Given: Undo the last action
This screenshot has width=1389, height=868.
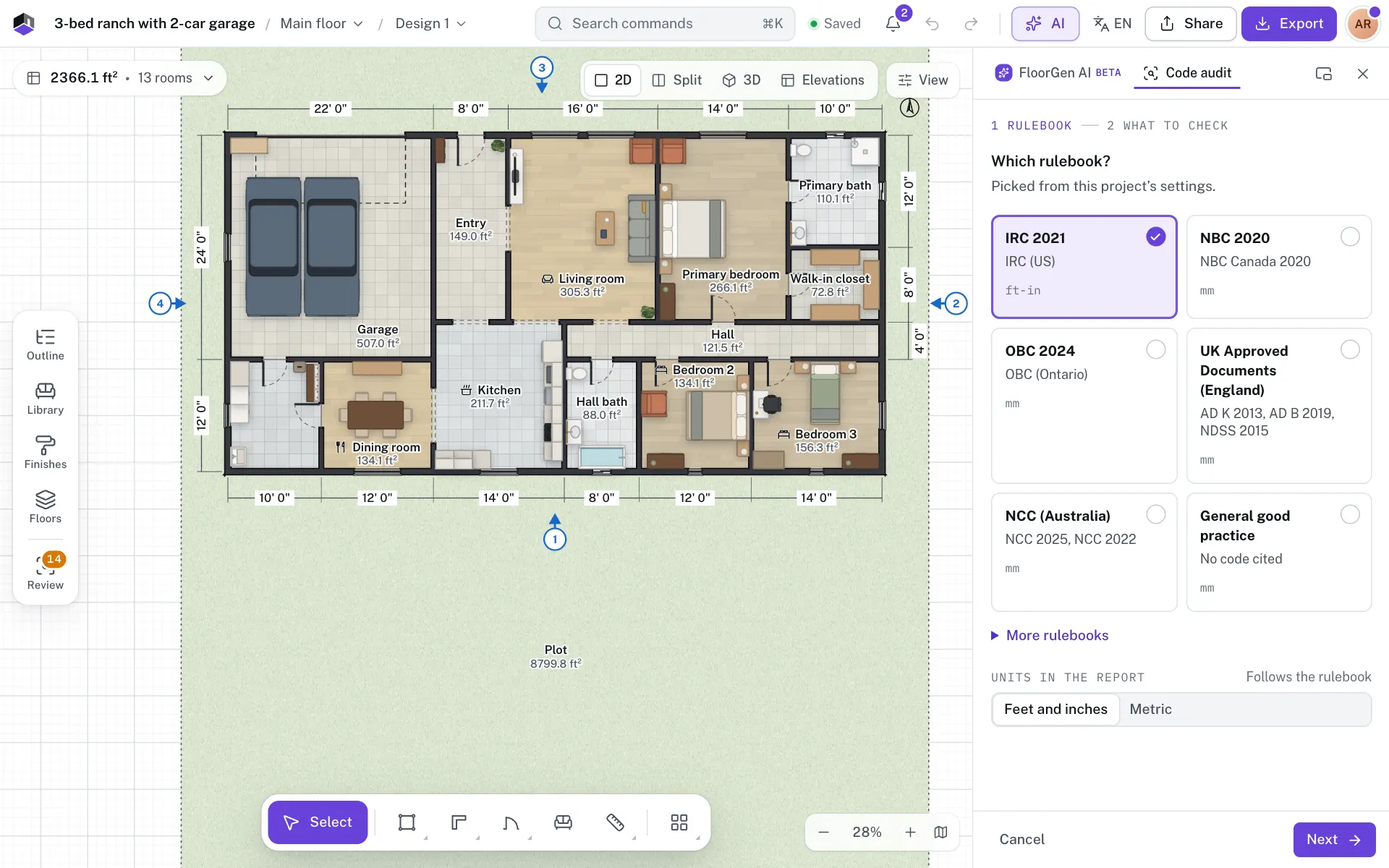Looking at the screenshot, I should (933, 24).
